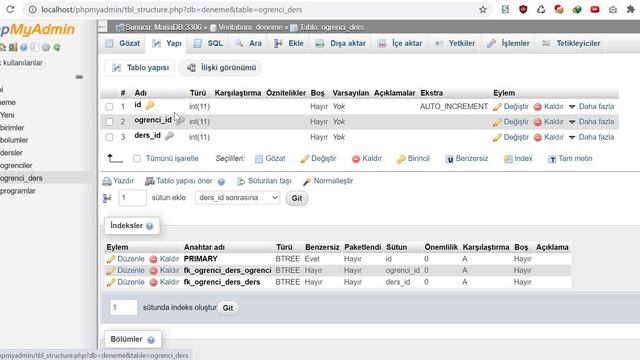Viewport: 640px width, 360px height.
Task: Click Tablo yapısı button
Action: coord(140,68)
